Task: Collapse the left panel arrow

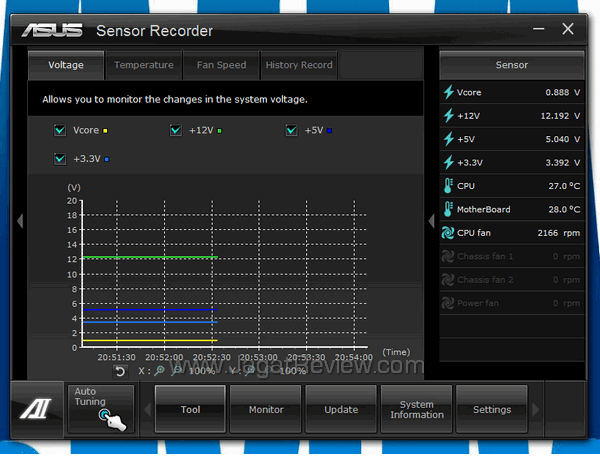Action: (x=20, y=221)
